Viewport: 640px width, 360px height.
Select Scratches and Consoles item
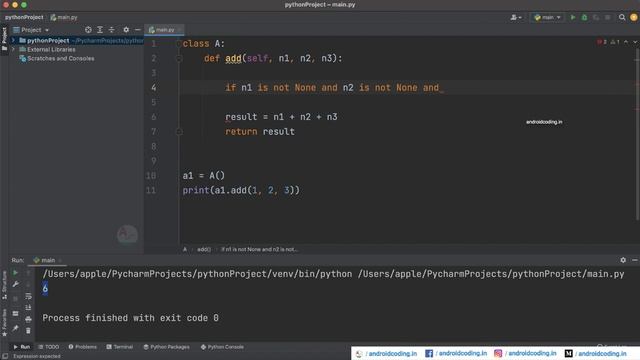coord(57,58)
